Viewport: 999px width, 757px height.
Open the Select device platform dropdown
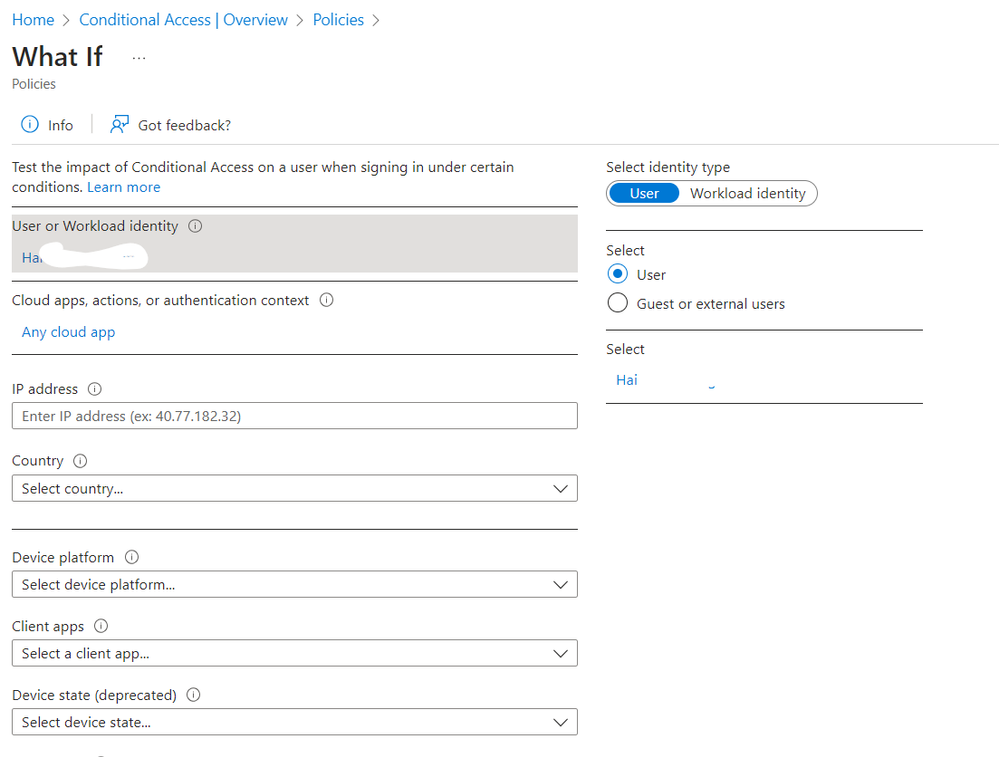tap(294, 584)
